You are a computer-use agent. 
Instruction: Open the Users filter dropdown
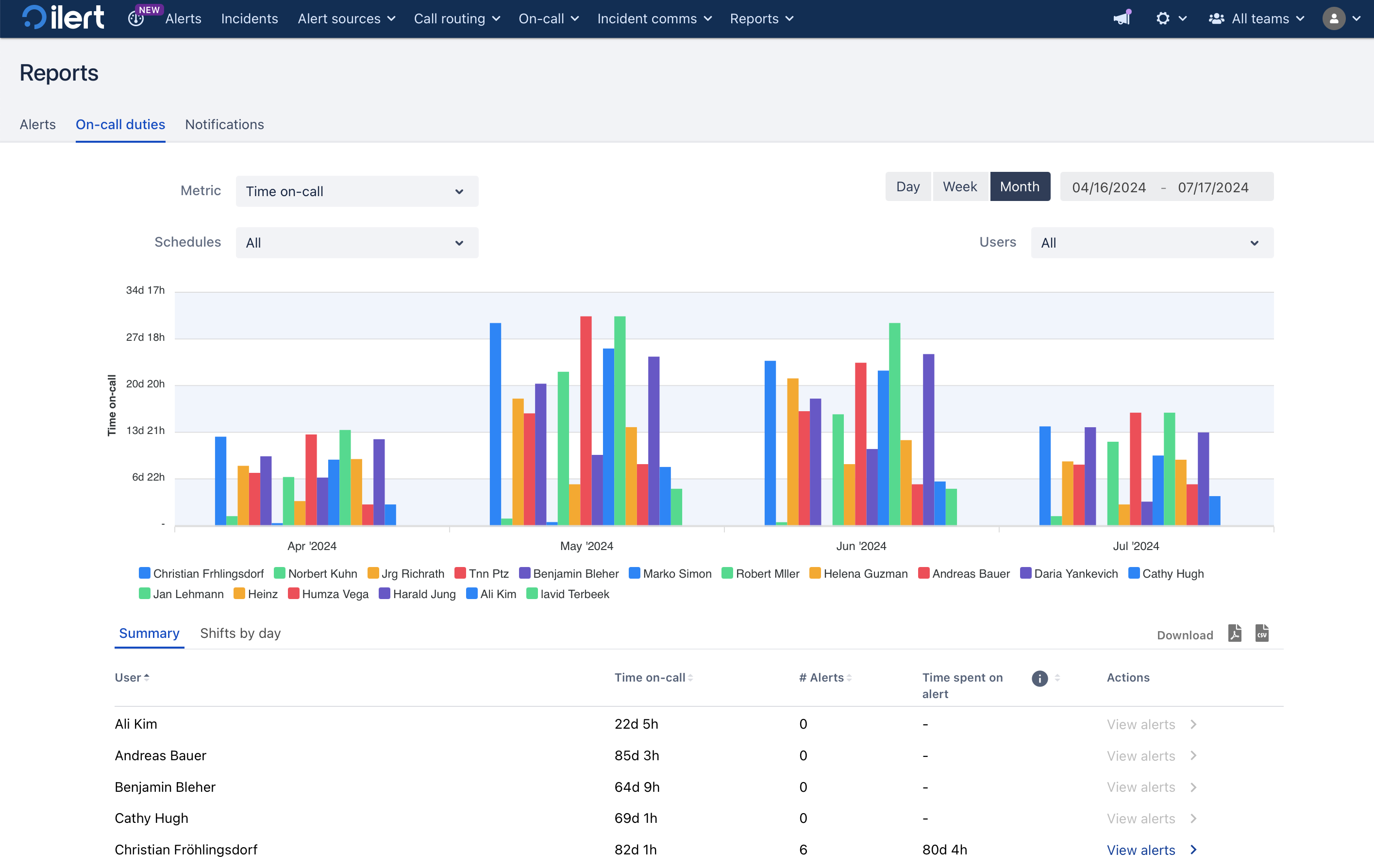(x=1152, y=243)
